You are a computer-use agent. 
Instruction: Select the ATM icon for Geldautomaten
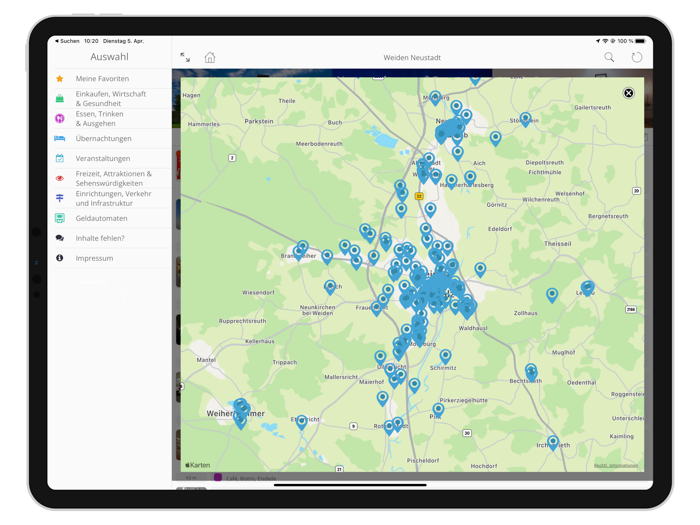pyautogui.click(x=59, y=218)
